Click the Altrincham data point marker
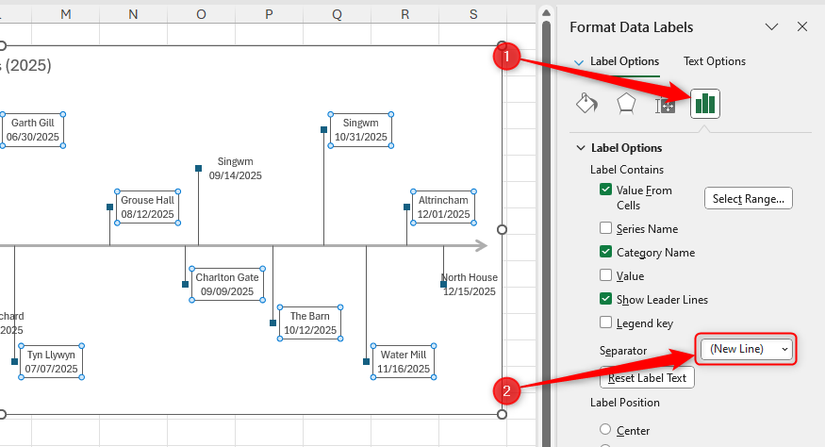 (x=407, y=207)
